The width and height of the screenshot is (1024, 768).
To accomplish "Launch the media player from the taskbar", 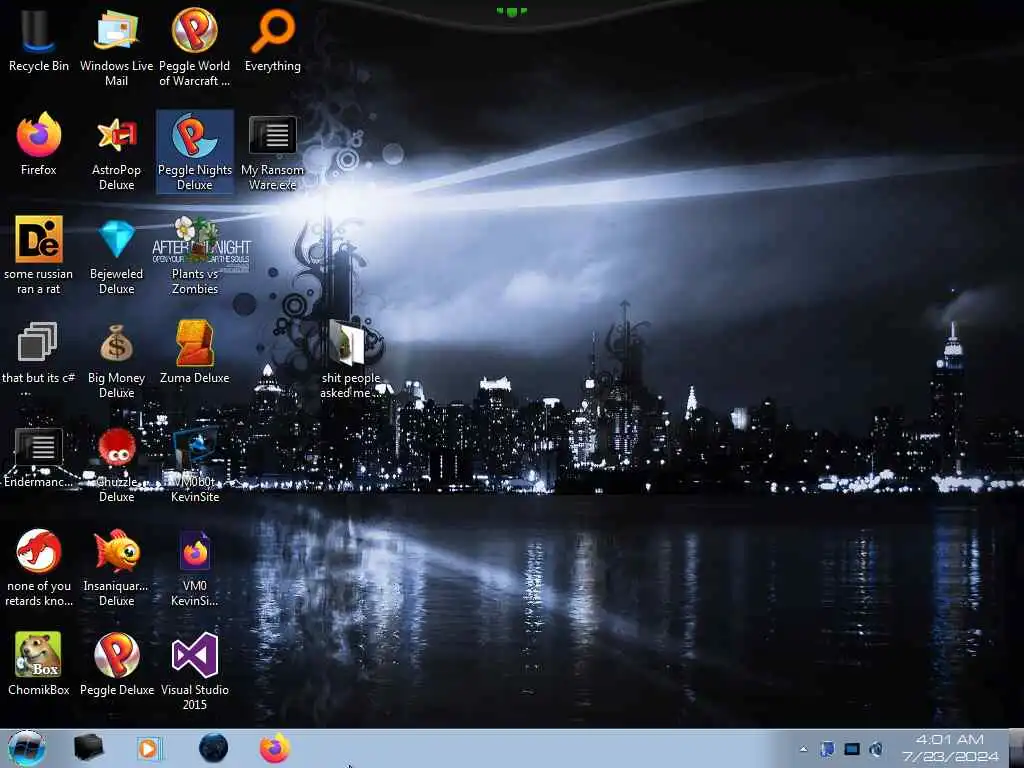I will pyautogui.click(x=149, y=748).
